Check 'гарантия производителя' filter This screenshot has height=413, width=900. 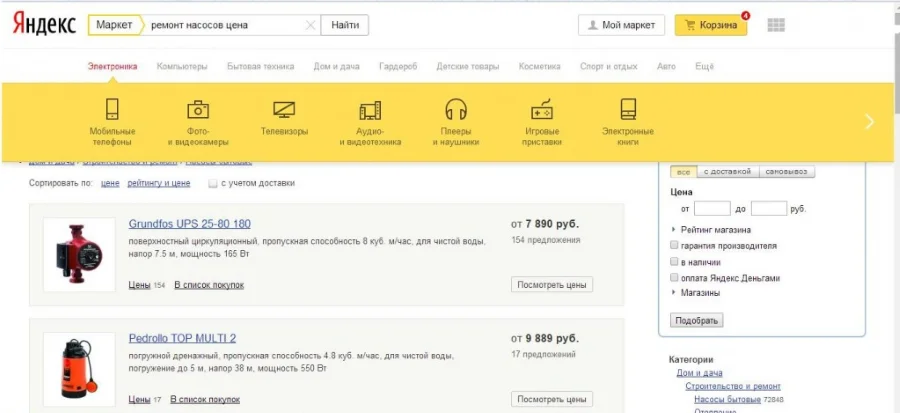click(674, 246)
